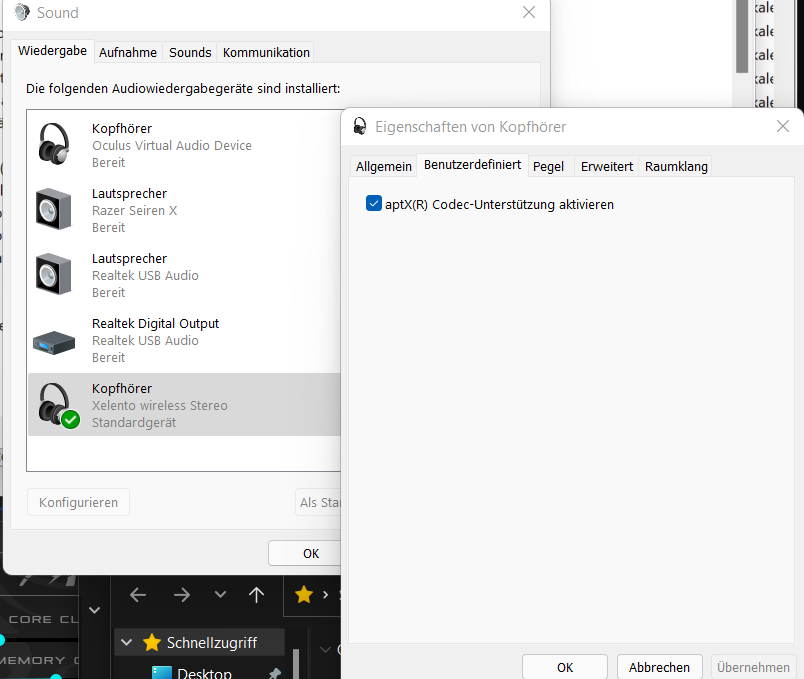The image size is (804, 679).
Task: Go back in File Explorer
Action: tap(138, 595)
